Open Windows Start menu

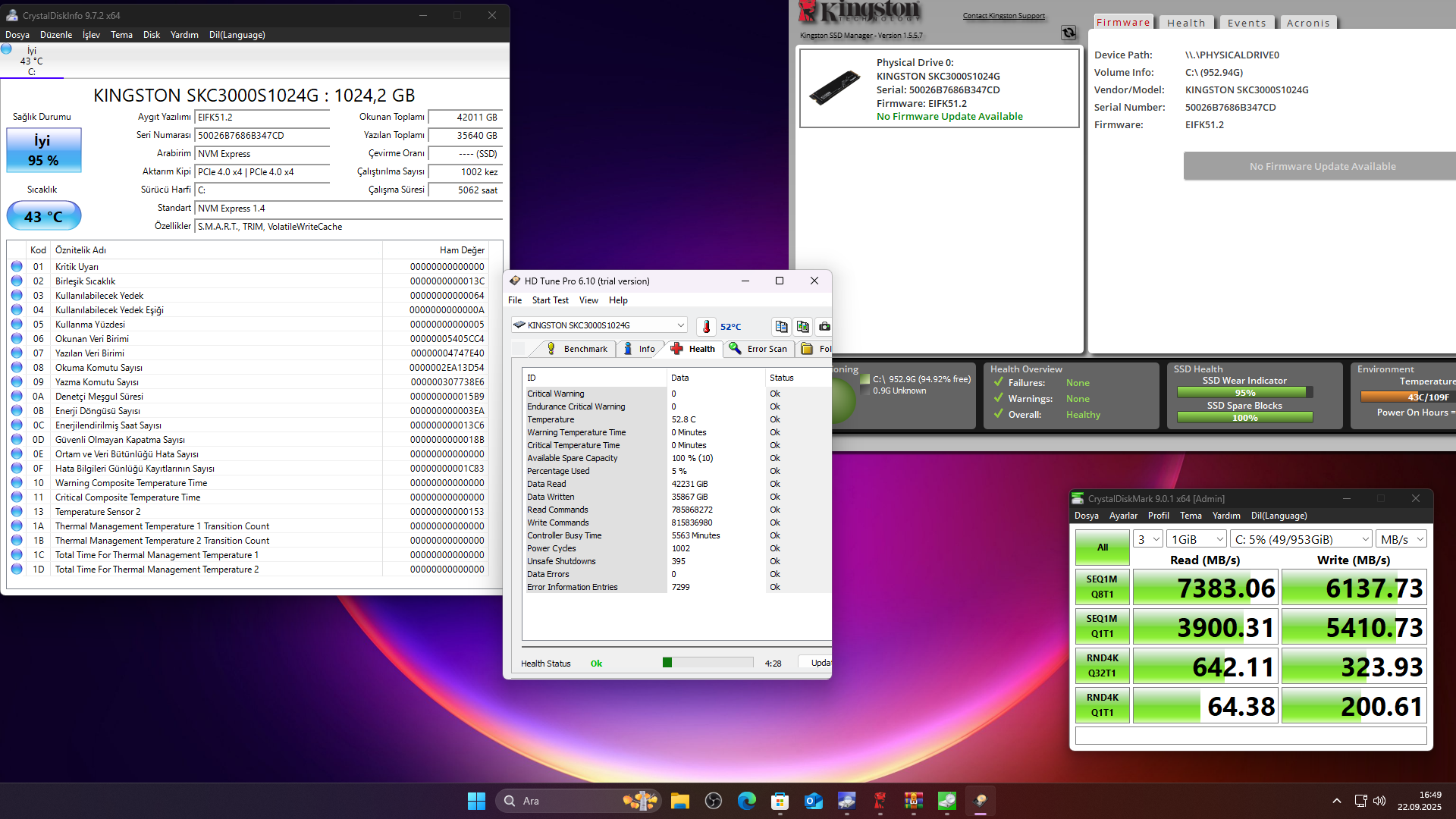point(476,801)
